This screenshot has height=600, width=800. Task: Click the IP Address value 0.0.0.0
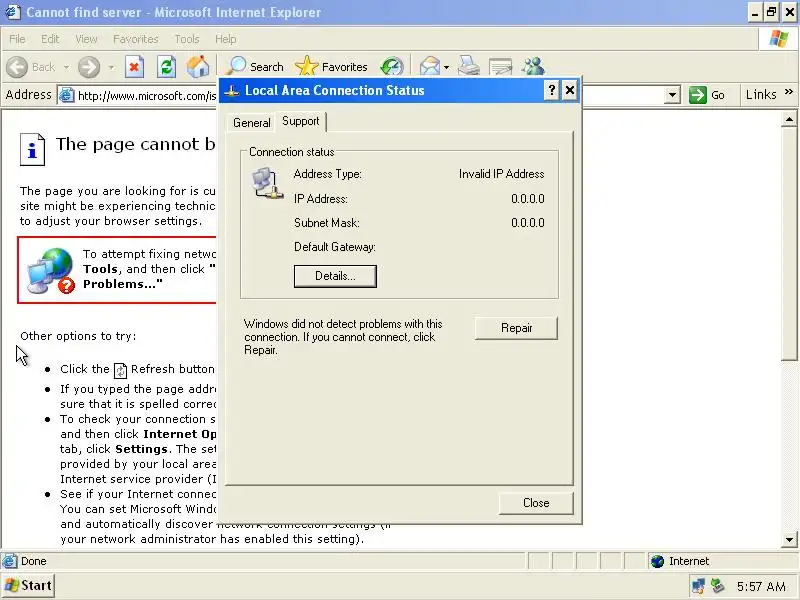528,198
